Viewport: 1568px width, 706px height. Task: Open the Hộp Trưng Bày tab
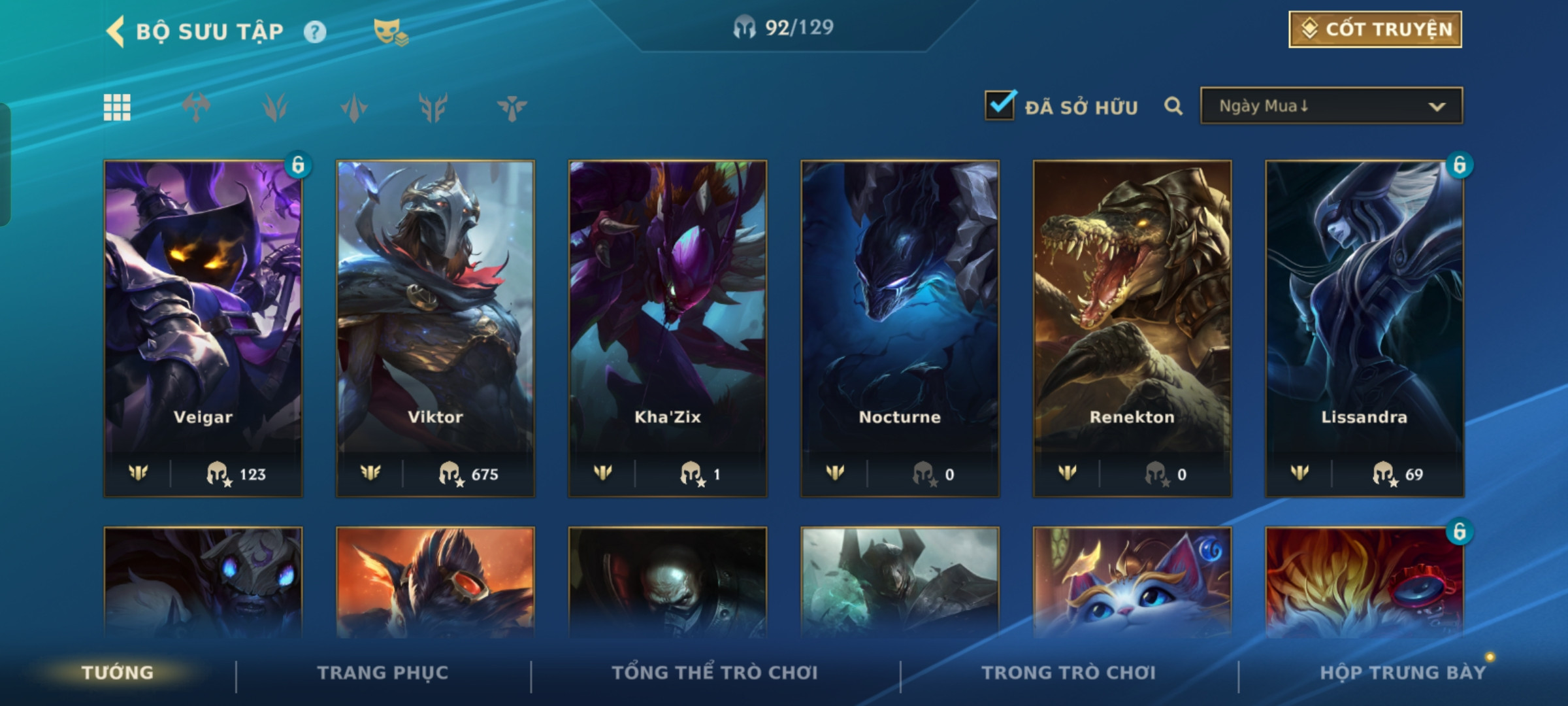point(1403,673)
